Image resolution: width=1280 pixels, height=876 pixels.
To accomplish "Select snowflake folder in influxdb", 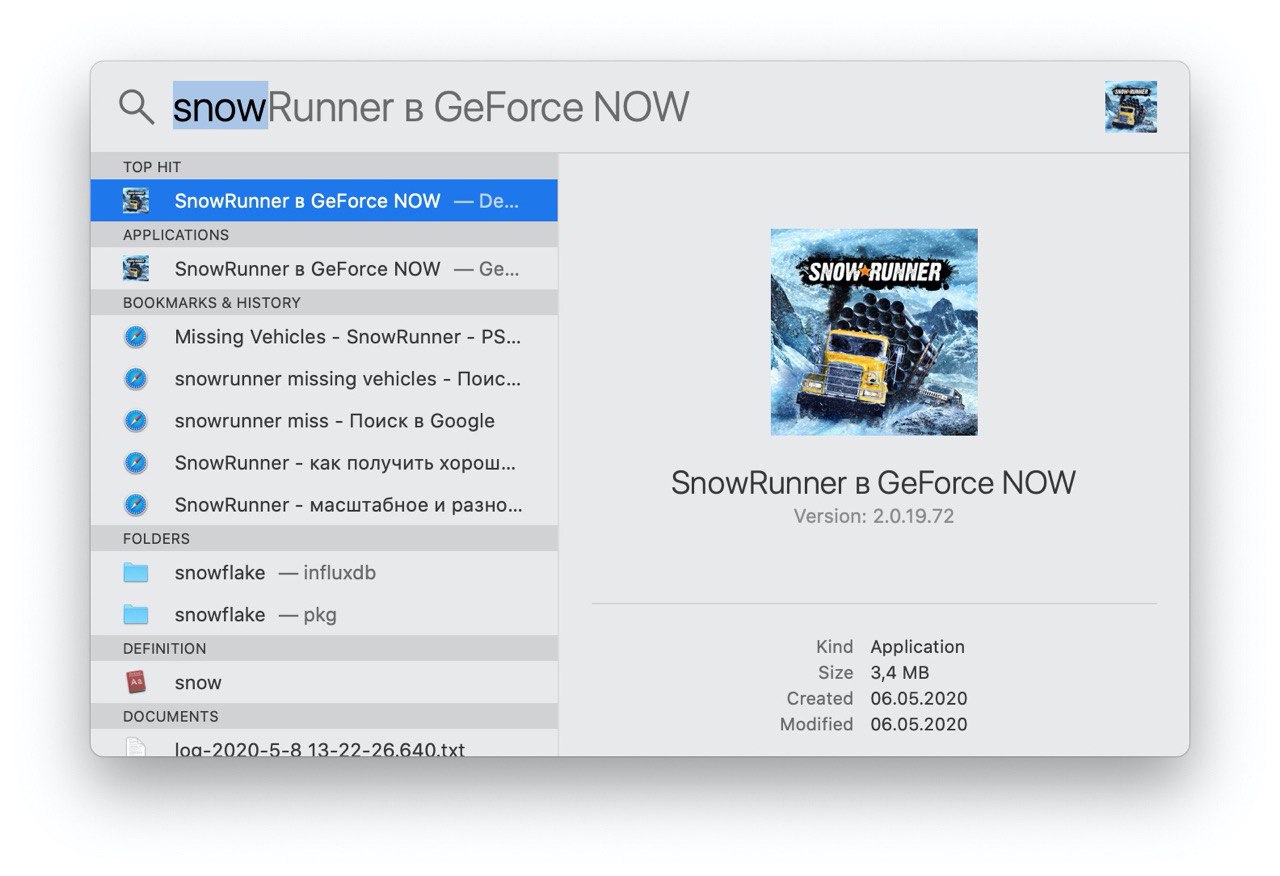I will tap(324, 573).
